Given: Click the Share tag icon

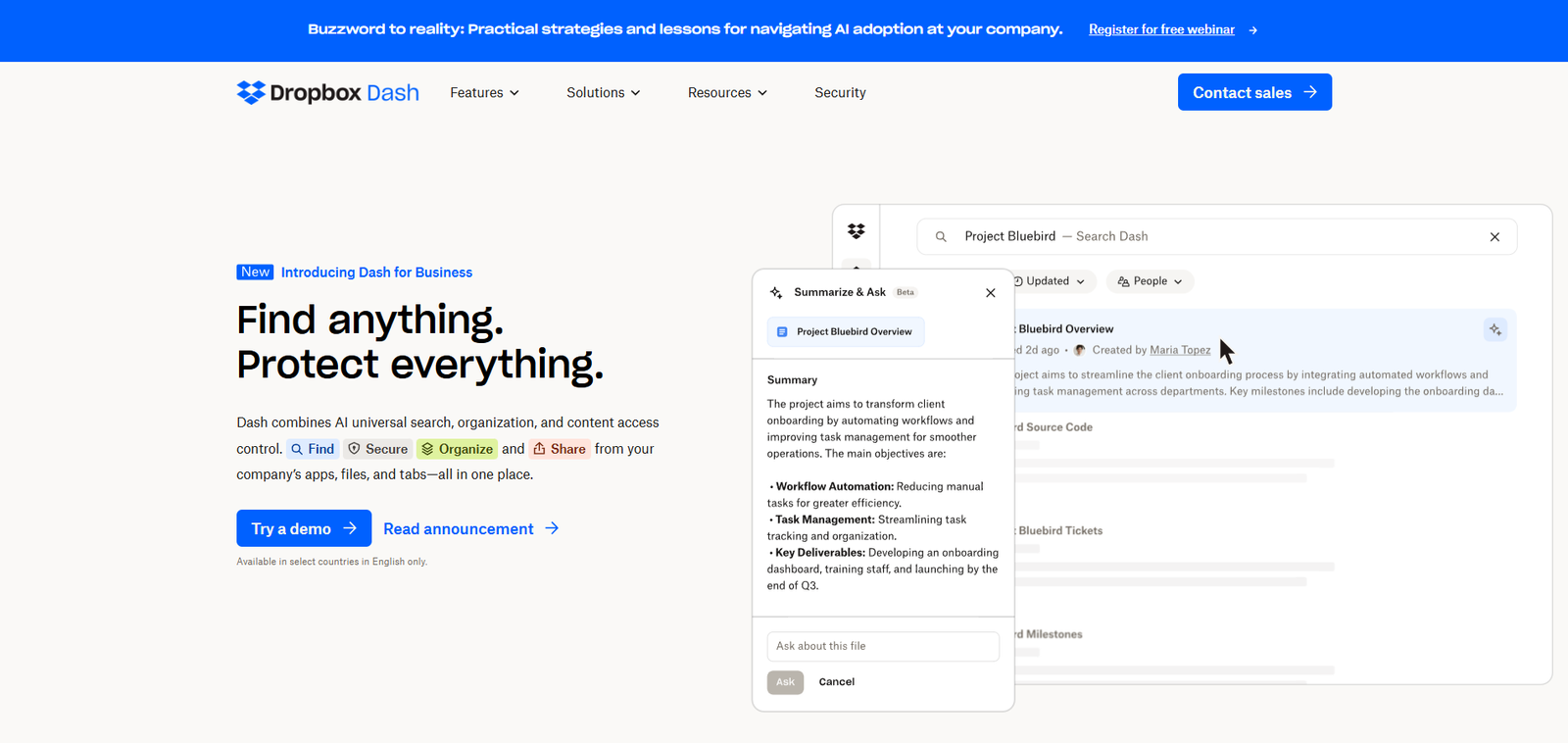Looking at the screenshot, I should [x=539, y=449].
